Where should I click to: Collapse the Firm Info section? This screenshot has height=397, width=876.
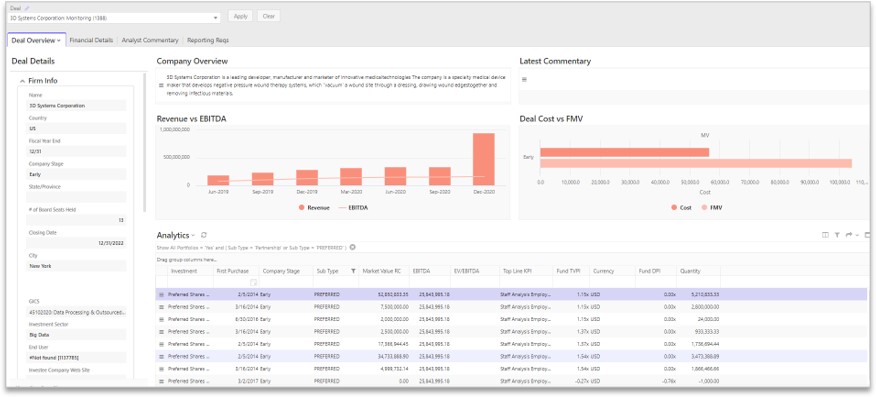[22, 81]
